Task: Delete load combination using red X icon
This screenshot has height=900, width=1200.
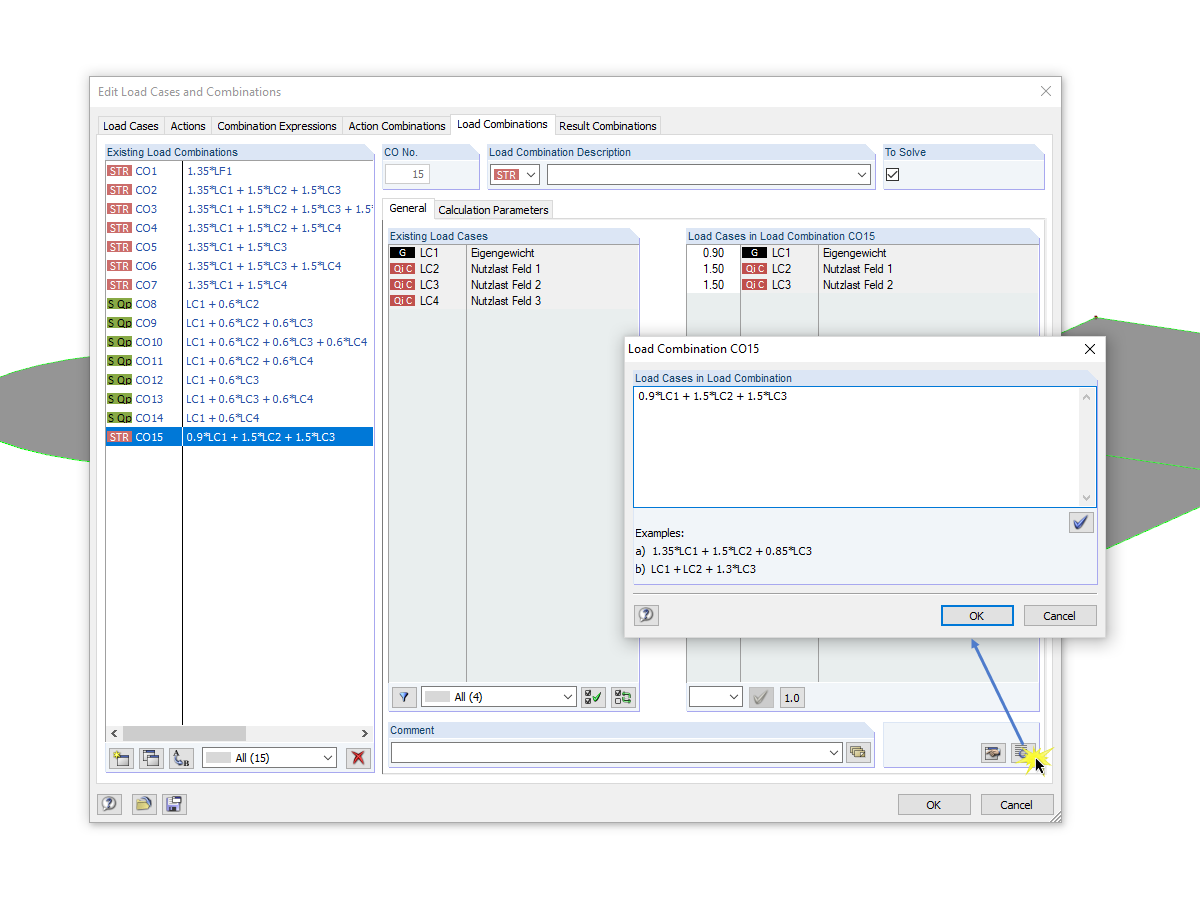Action: click(358, 758)
